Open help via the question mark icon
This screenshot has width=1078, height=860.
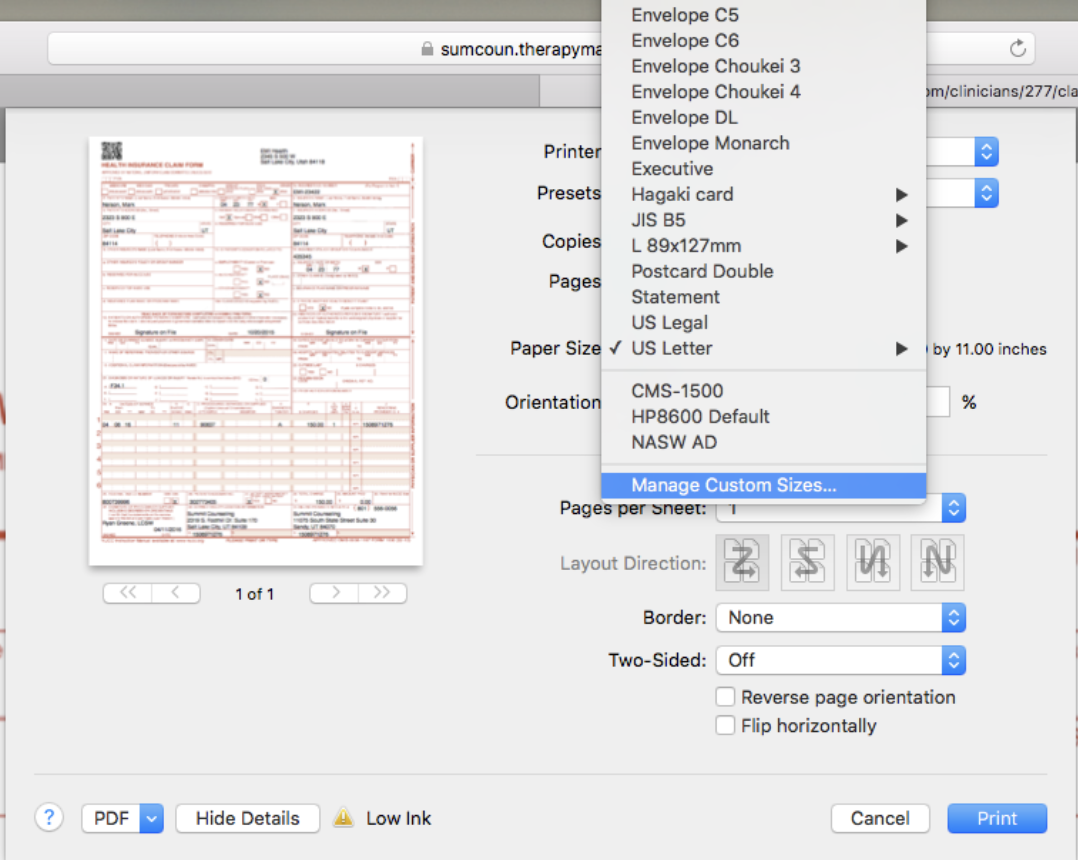click(49, 817)
